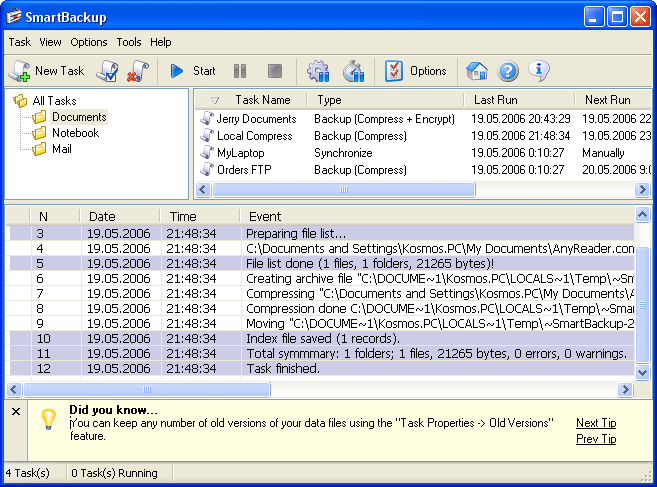This screenshot has width=657, height=487.
Task: Open the Tools menu
Action: click(129, 42)
